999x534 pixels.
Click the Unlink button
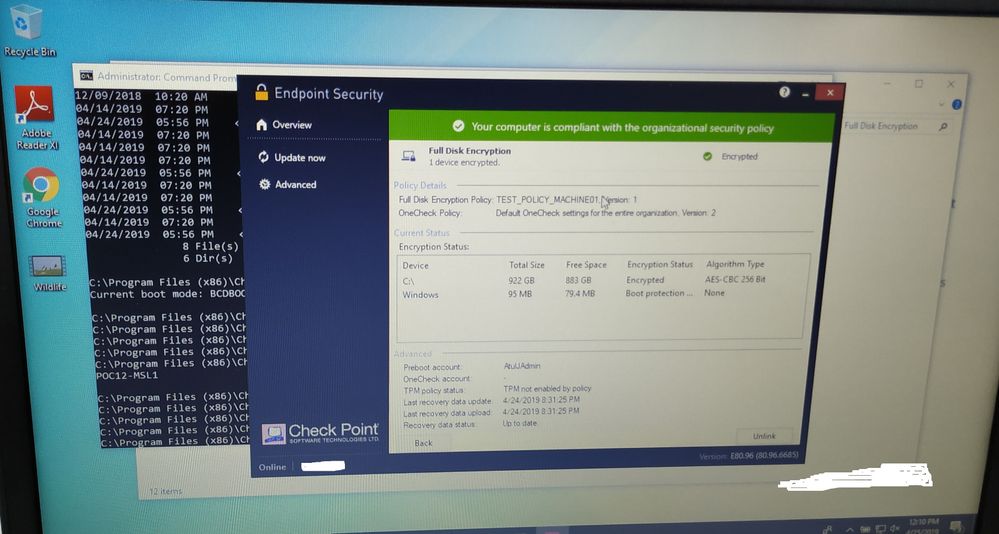(764, 436)
